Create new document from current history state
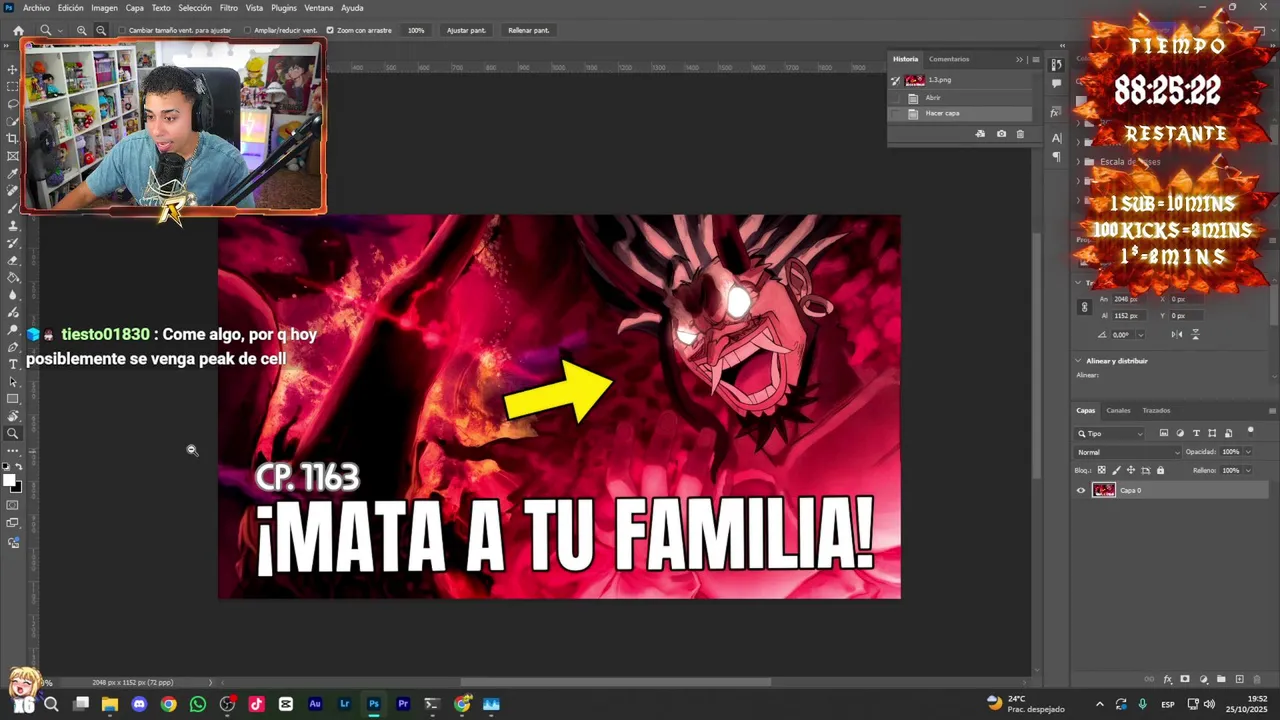This screenshot has height=720, width=1280. click(980, 134)
